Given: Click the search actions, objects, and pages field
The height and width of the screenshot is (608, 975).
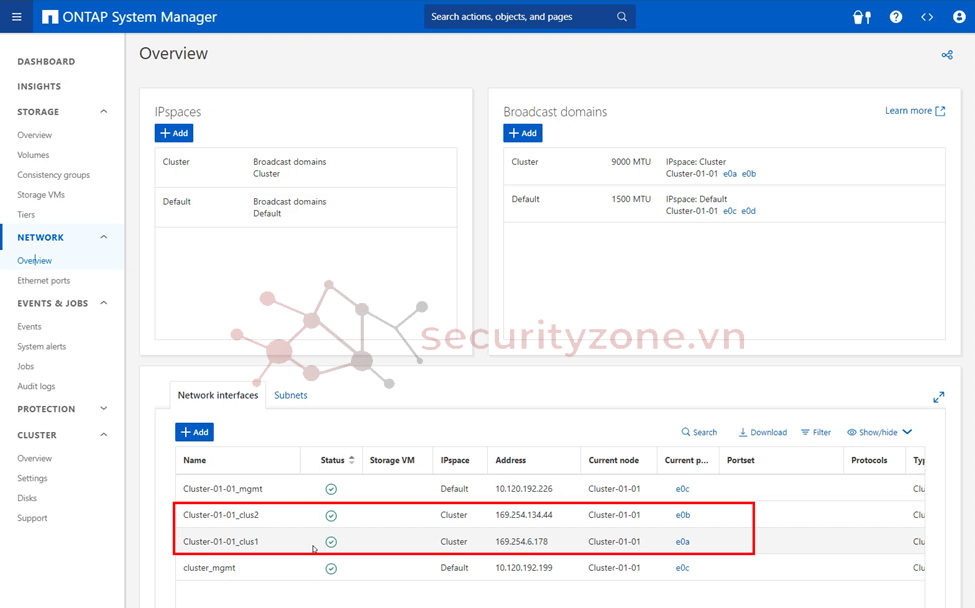Looking at the screenshot, I should (x=520, y=17).
